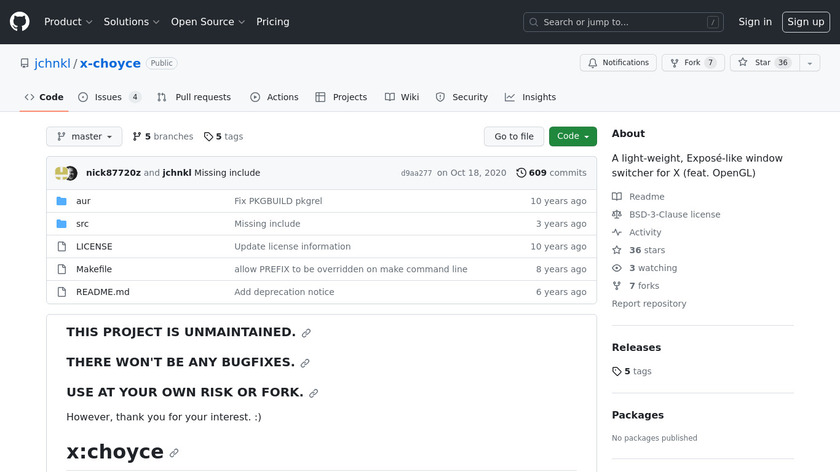The width and height of the screenshot is (840, 472).
Task: Open the green Code dropdown
Action: coord(573,136)
